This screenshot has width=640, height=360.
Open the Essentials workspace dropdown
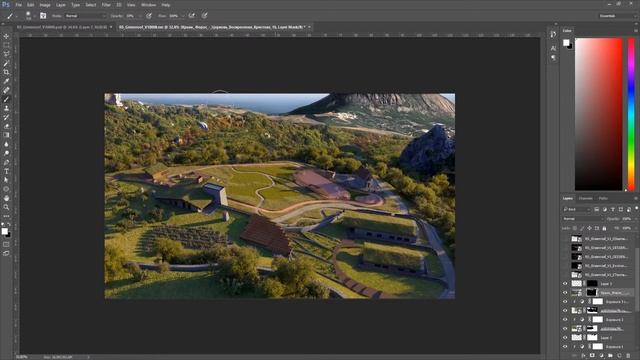tap(616, 16)
